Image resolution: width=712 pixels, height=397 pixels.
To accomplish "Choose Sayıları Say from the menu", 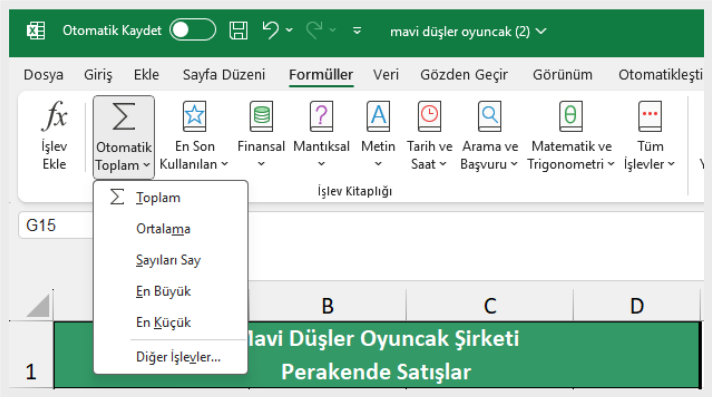I will pos(170,260).
